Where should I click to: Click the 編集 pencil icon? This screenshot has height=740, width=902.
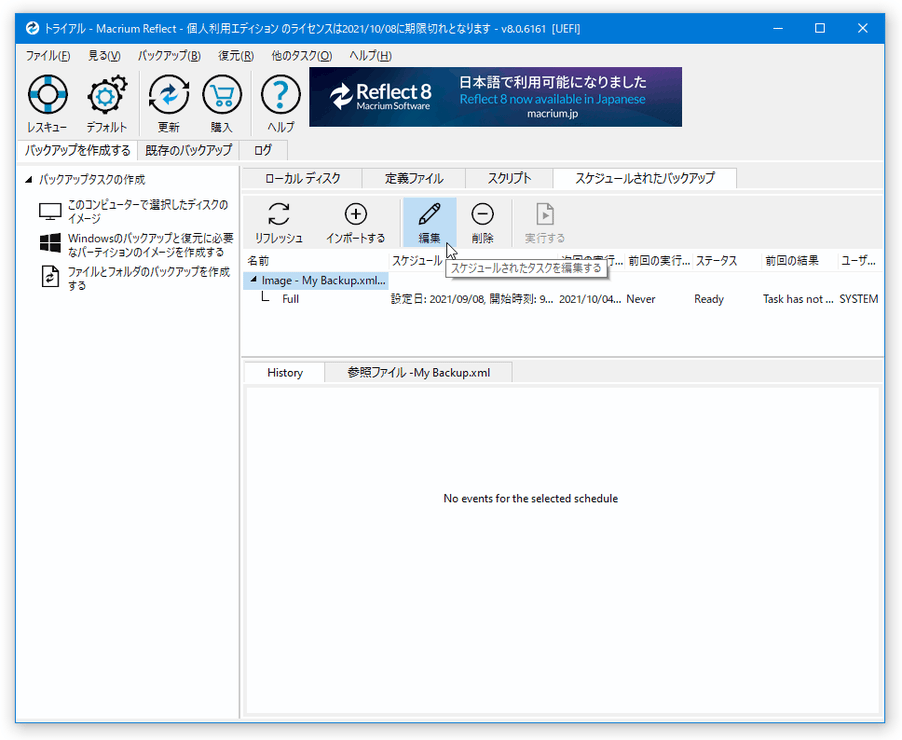(x=430, y=214)
